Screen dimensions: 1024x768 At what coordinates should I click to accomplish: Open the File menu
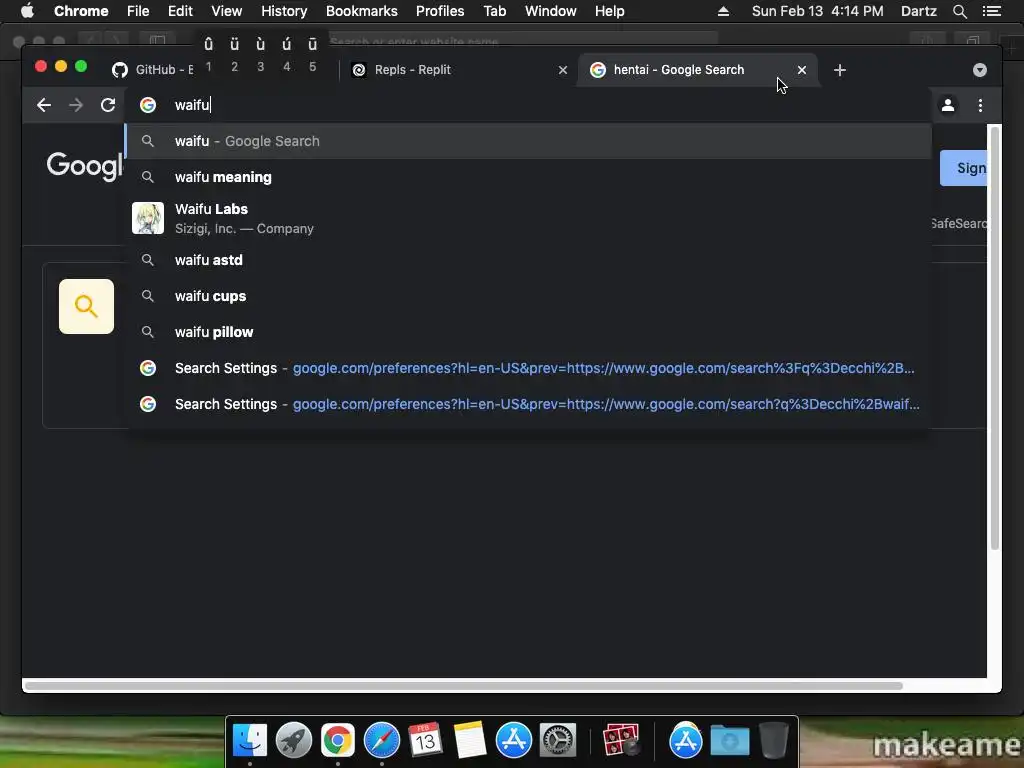coord(138,11)
